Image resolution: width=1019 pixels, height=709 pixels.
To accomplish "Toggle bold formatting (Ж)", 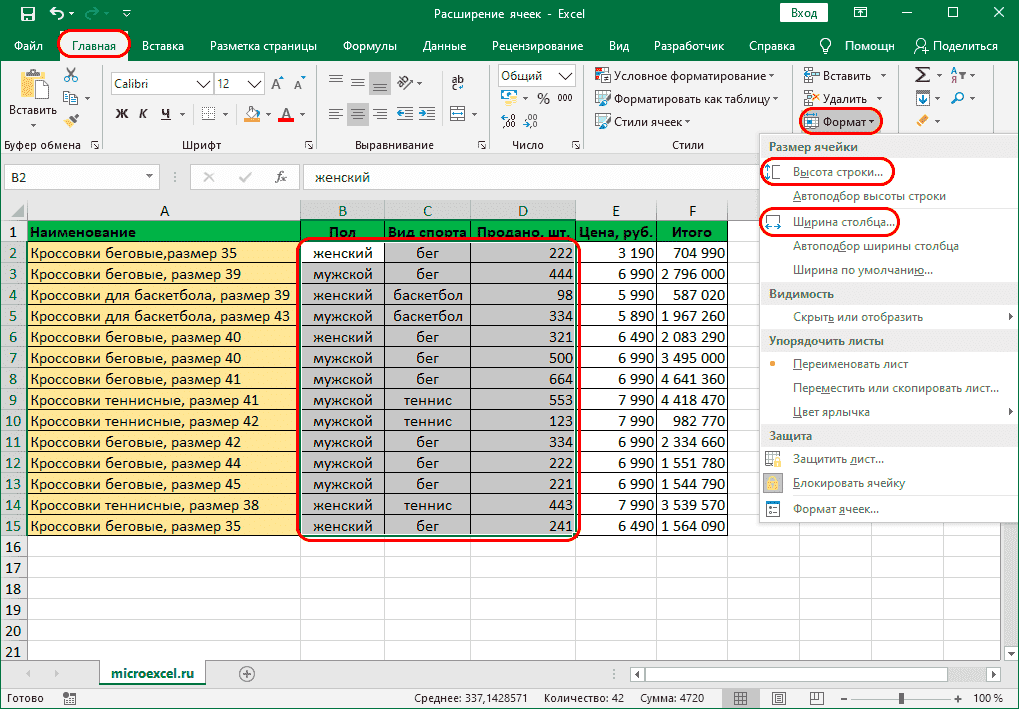I will [122, 113].
